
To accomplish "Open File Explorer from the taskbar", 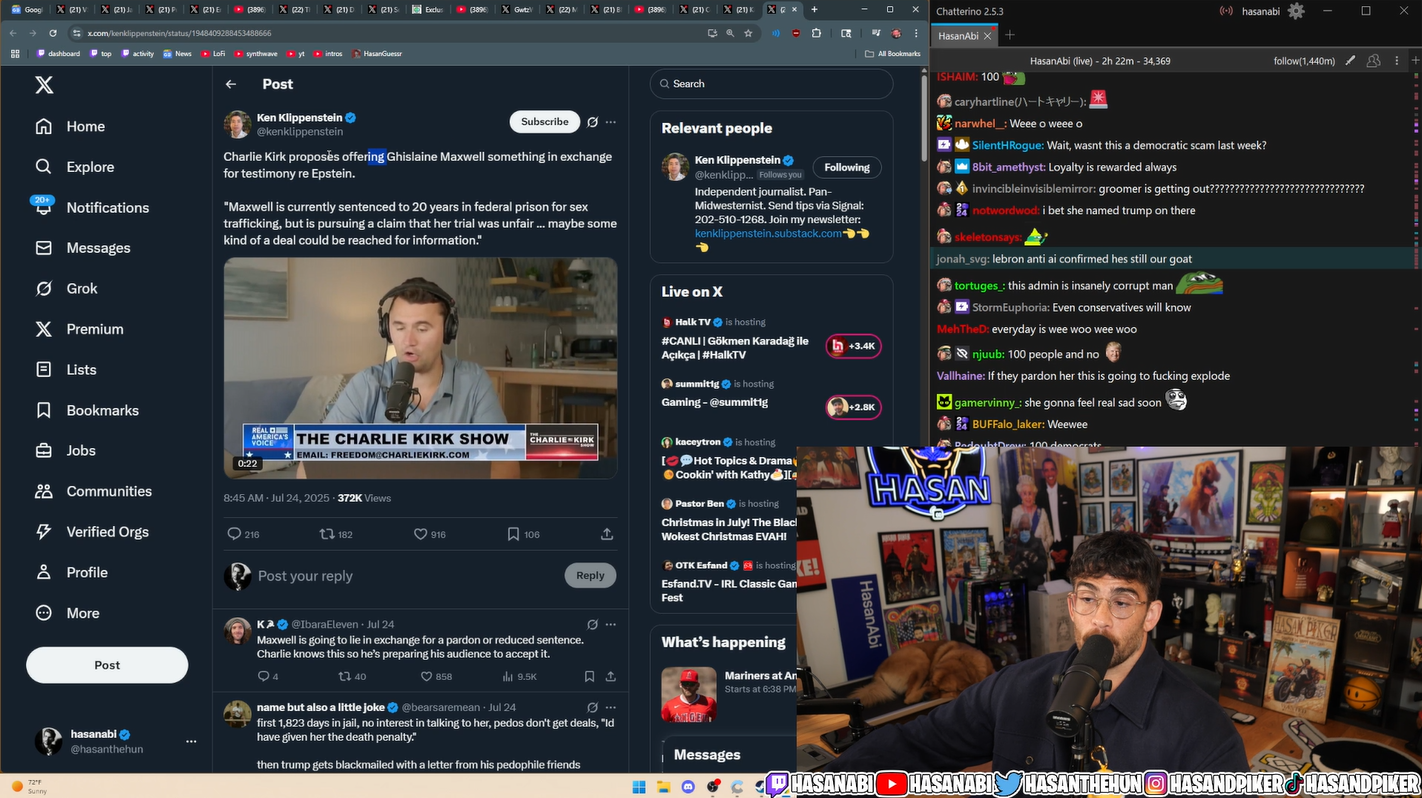I will click(664, 786).
